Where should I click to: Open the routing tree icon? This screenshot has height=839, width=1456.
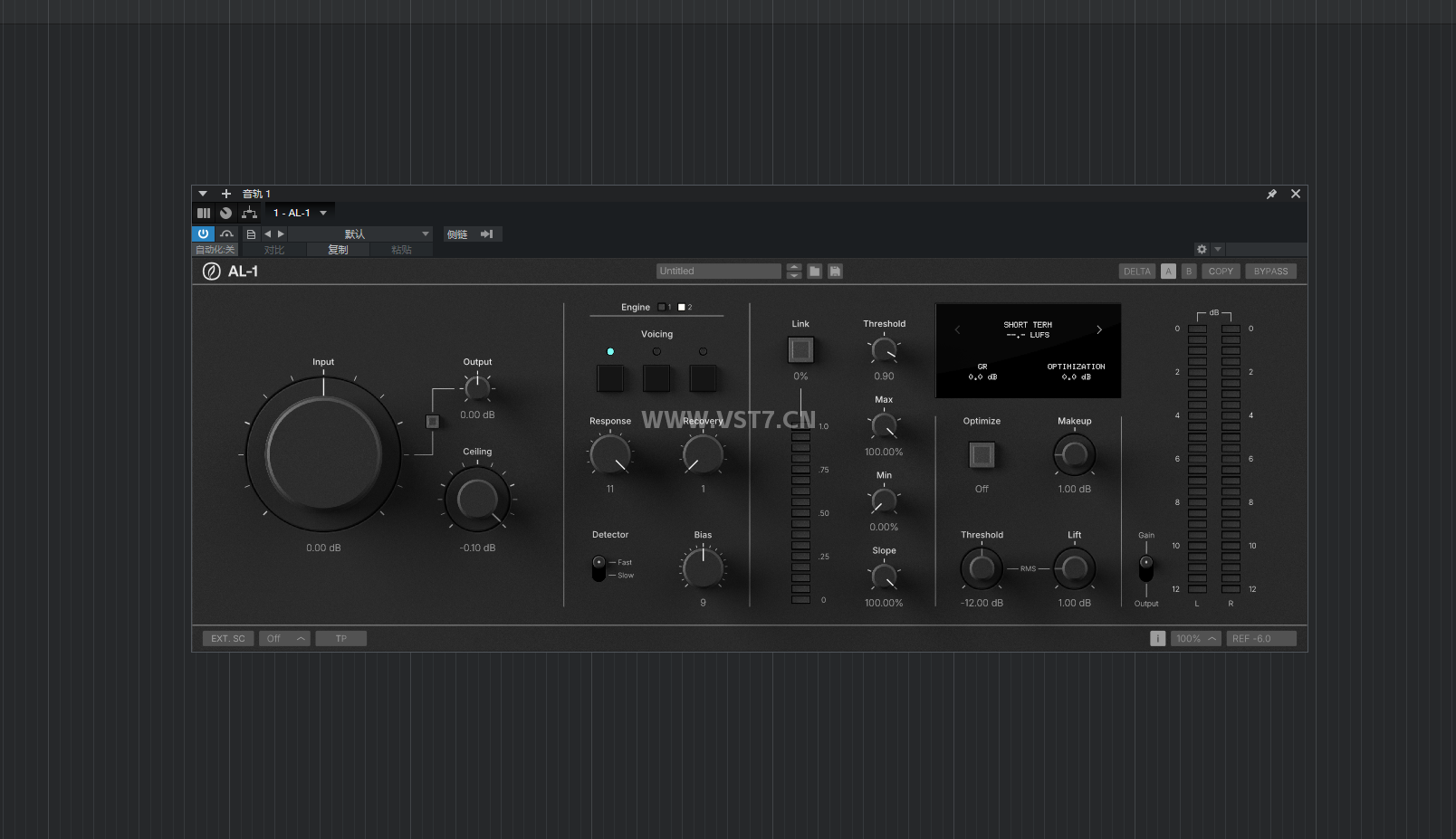point(250,213)
